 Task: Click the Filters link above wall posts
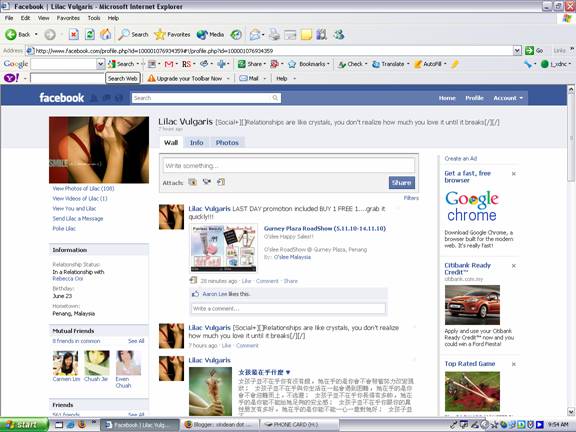tap(411, 198)
